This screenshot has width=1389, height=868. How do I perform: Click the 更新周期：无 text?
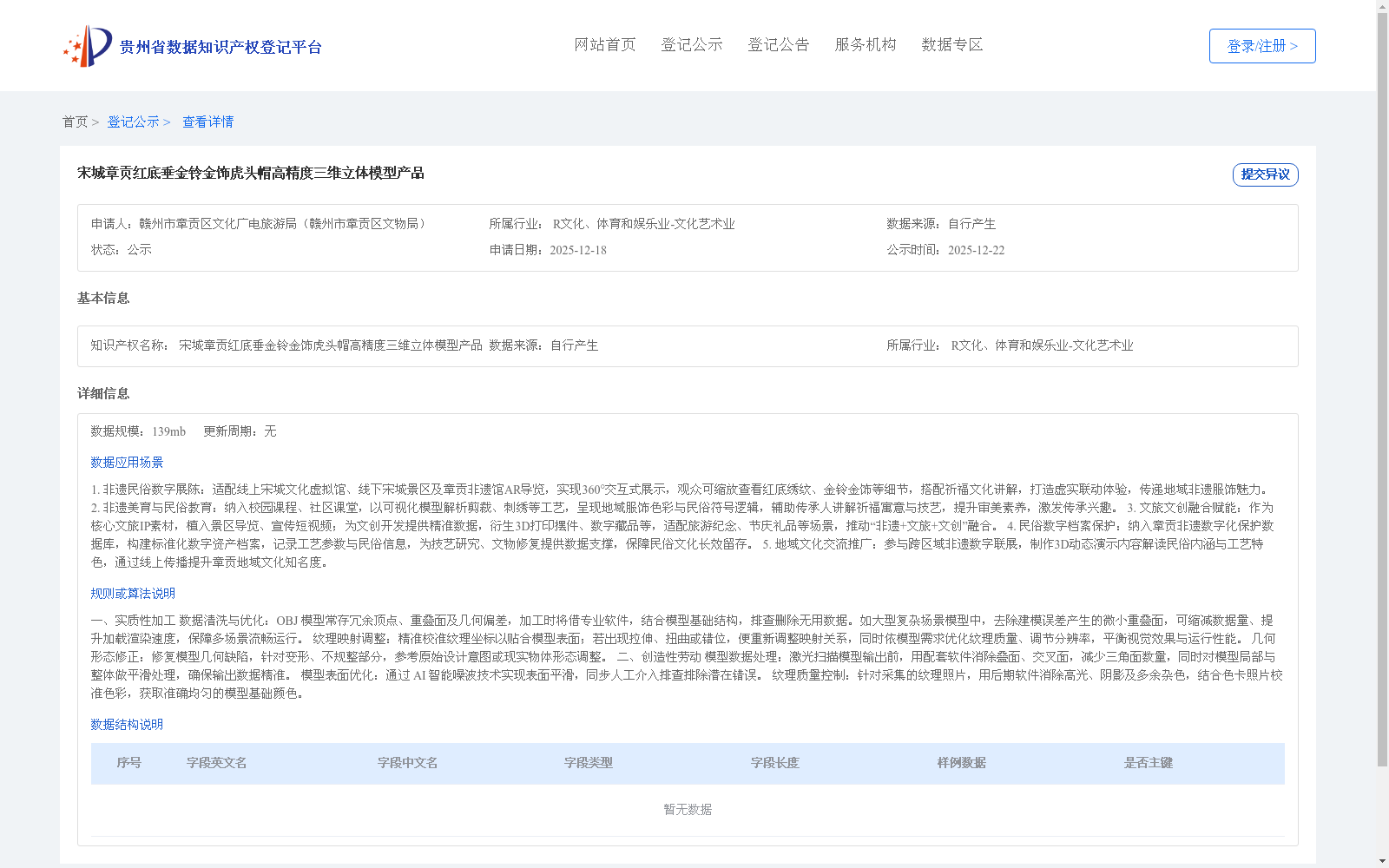pos(240,431)
